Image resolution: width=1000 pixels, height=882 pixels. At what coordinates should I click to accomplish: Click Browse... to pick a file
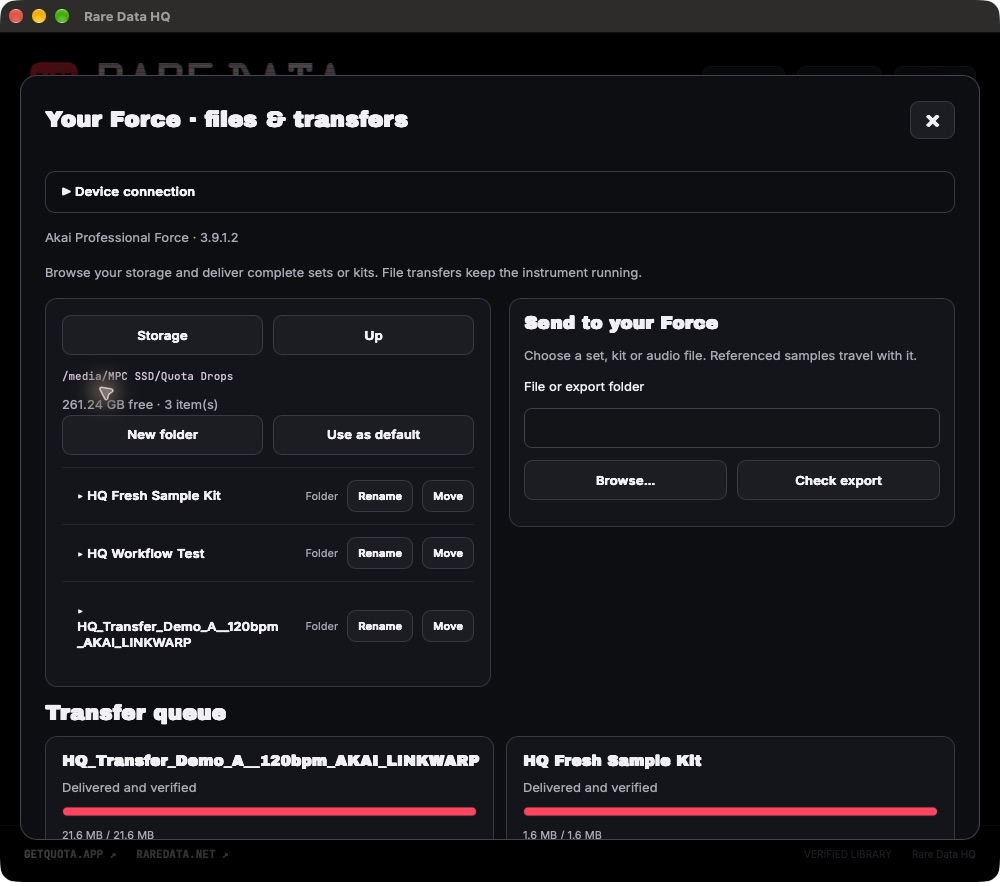click(x=625, y=480)
